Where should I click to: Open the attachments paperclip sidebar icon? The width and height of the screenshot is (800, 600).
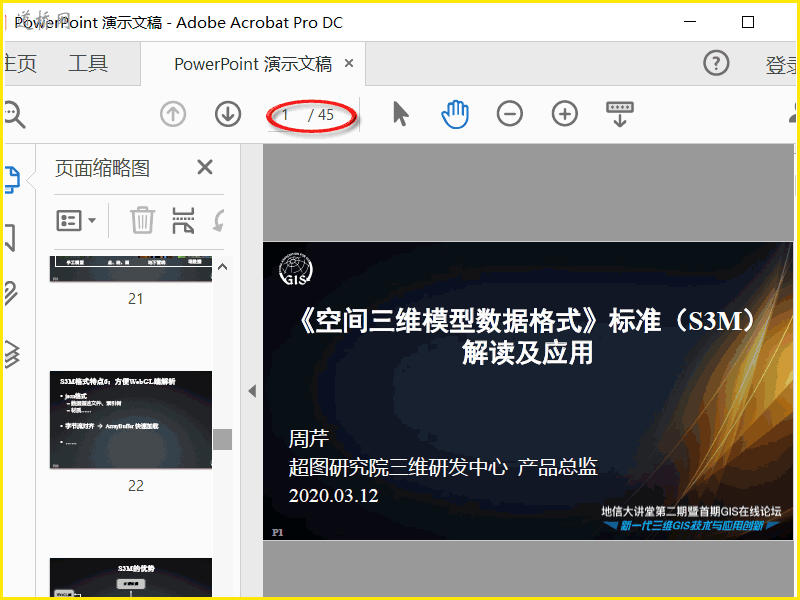click(11, 293)
